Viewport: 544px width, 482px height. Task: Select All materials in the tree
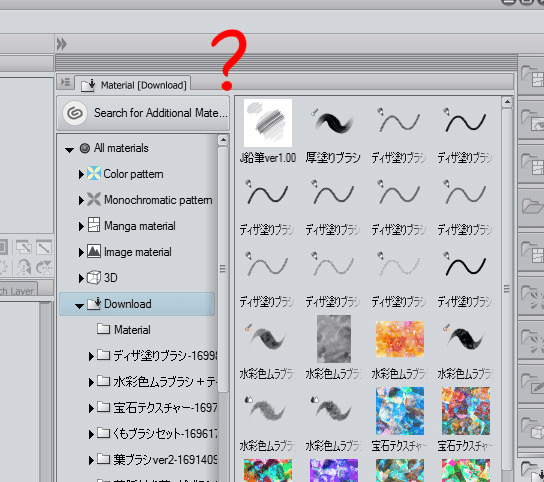pyautogui.click(x=121, y=148)
